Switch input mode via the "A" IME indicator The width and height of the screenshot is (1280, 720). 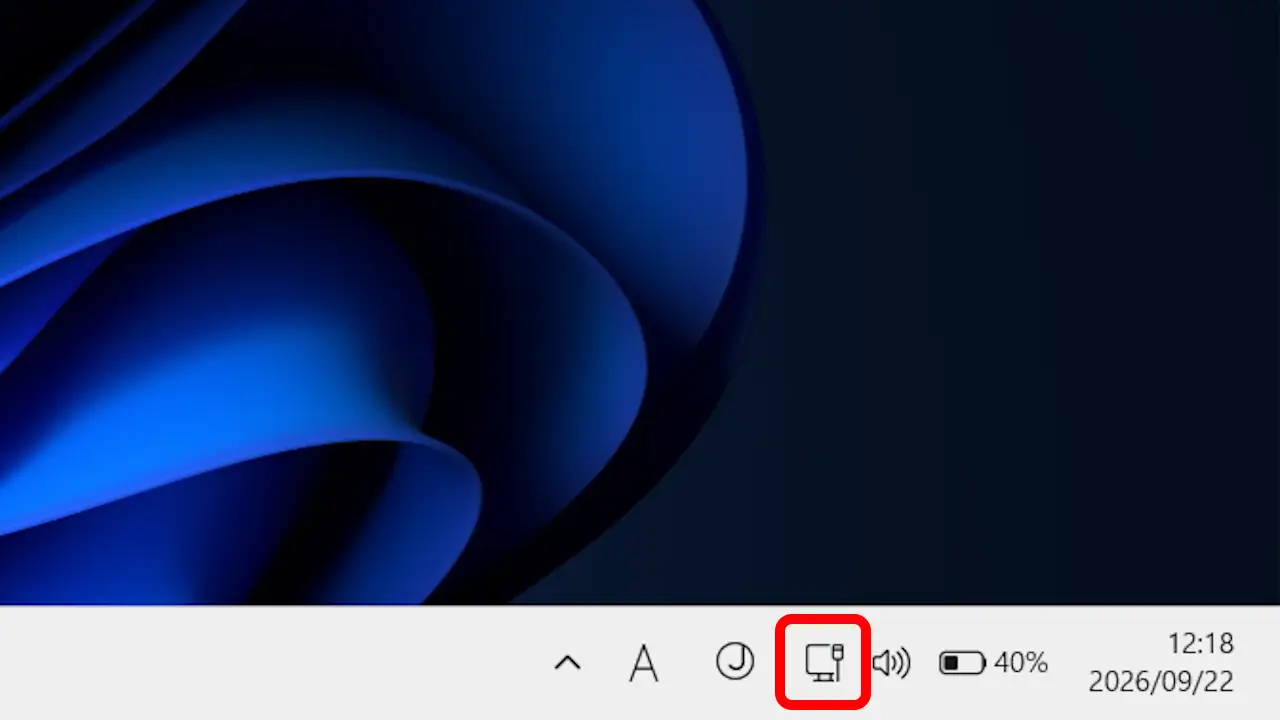pos(644,663)
